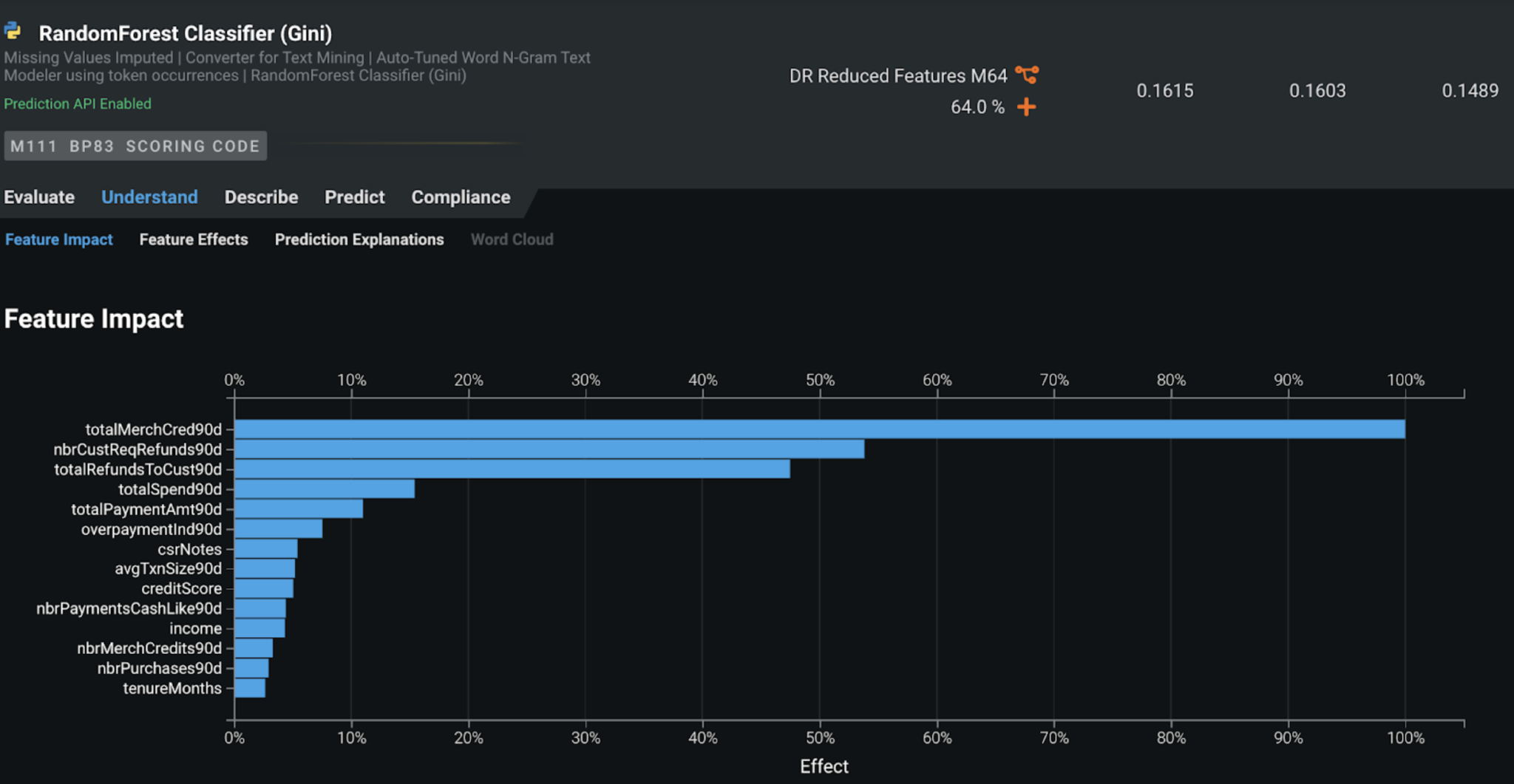Click the nbrCustReqRefunds90d bar
This screenshot has height=784, width=1514.
549,449
